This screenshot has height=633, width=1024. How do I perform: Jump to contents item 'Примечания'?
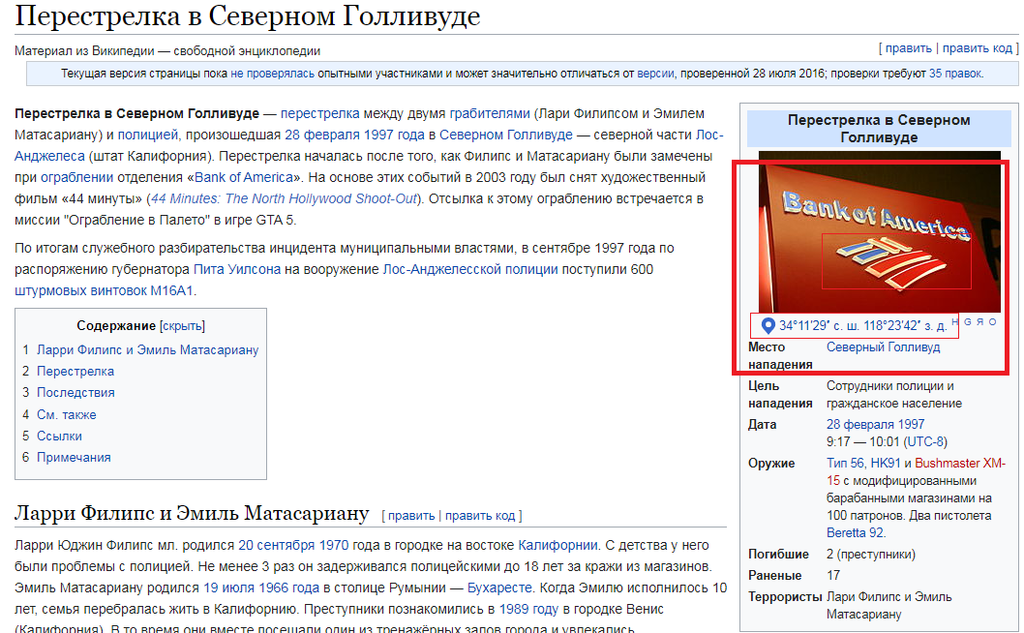(74, 457)
